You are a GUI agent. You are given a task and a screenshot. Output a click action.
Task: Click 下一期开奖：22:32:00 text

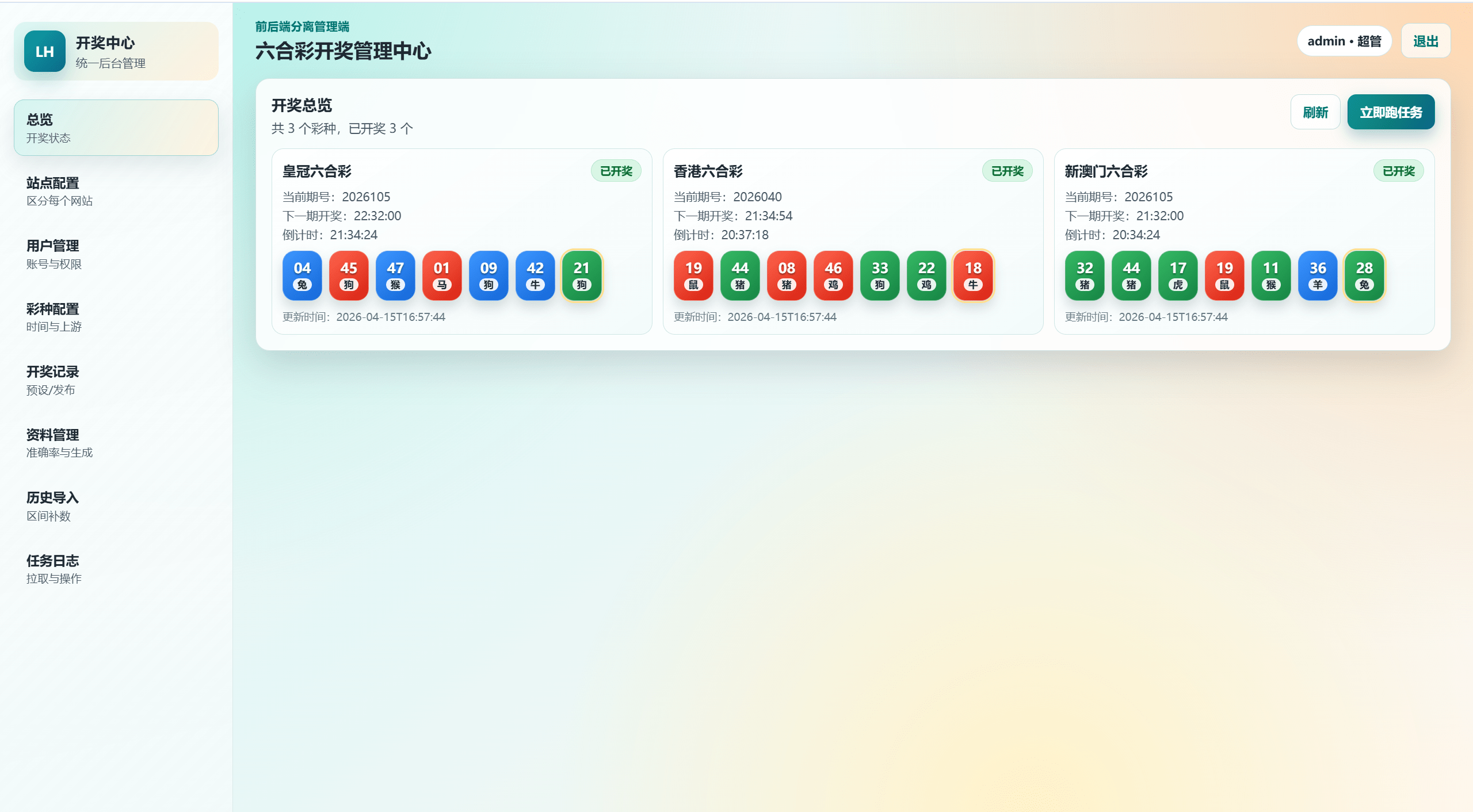coord(342,216)
